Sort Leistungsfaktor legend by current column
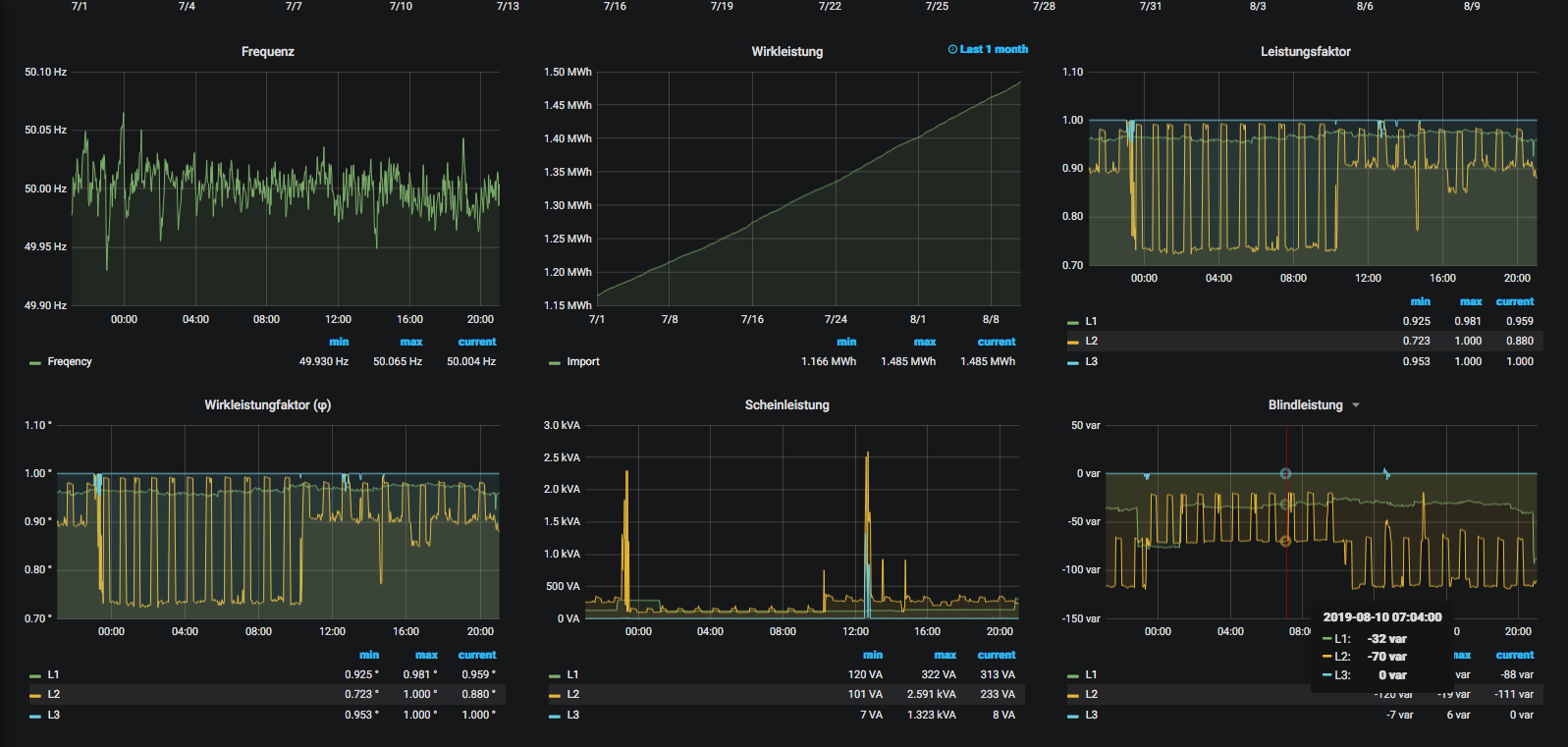The image size is (1568, 747). 1514,302
